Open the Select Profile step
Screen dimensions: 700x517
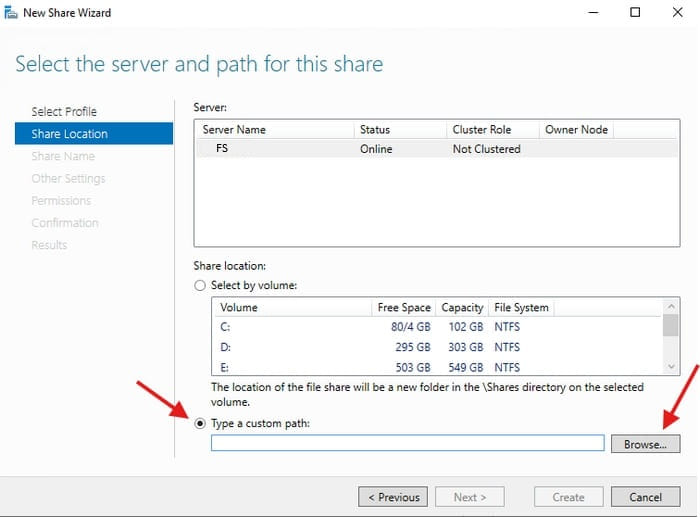tap(64, 112)
